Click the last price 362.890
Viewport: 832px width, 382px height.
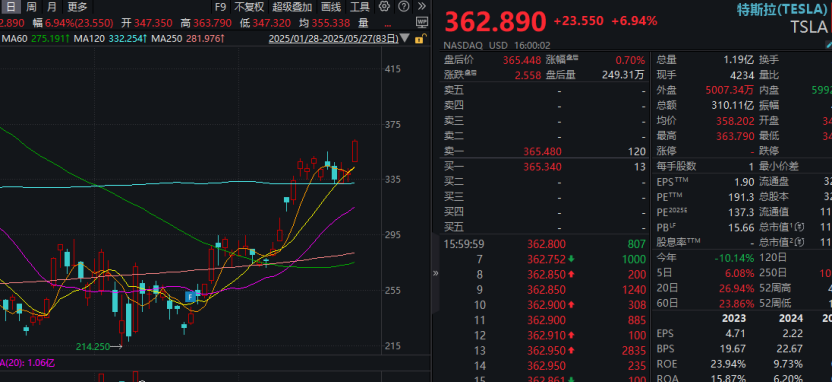click(x=495, y=22)
